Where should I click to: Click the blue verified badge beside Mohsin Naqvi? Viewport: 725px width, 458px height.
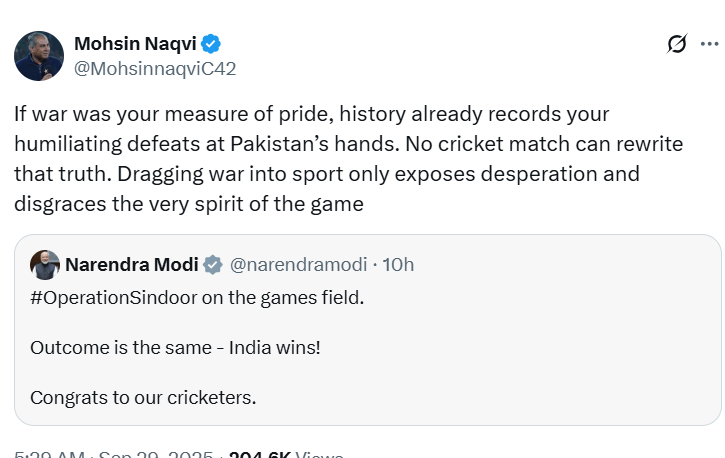pos(211,43)
